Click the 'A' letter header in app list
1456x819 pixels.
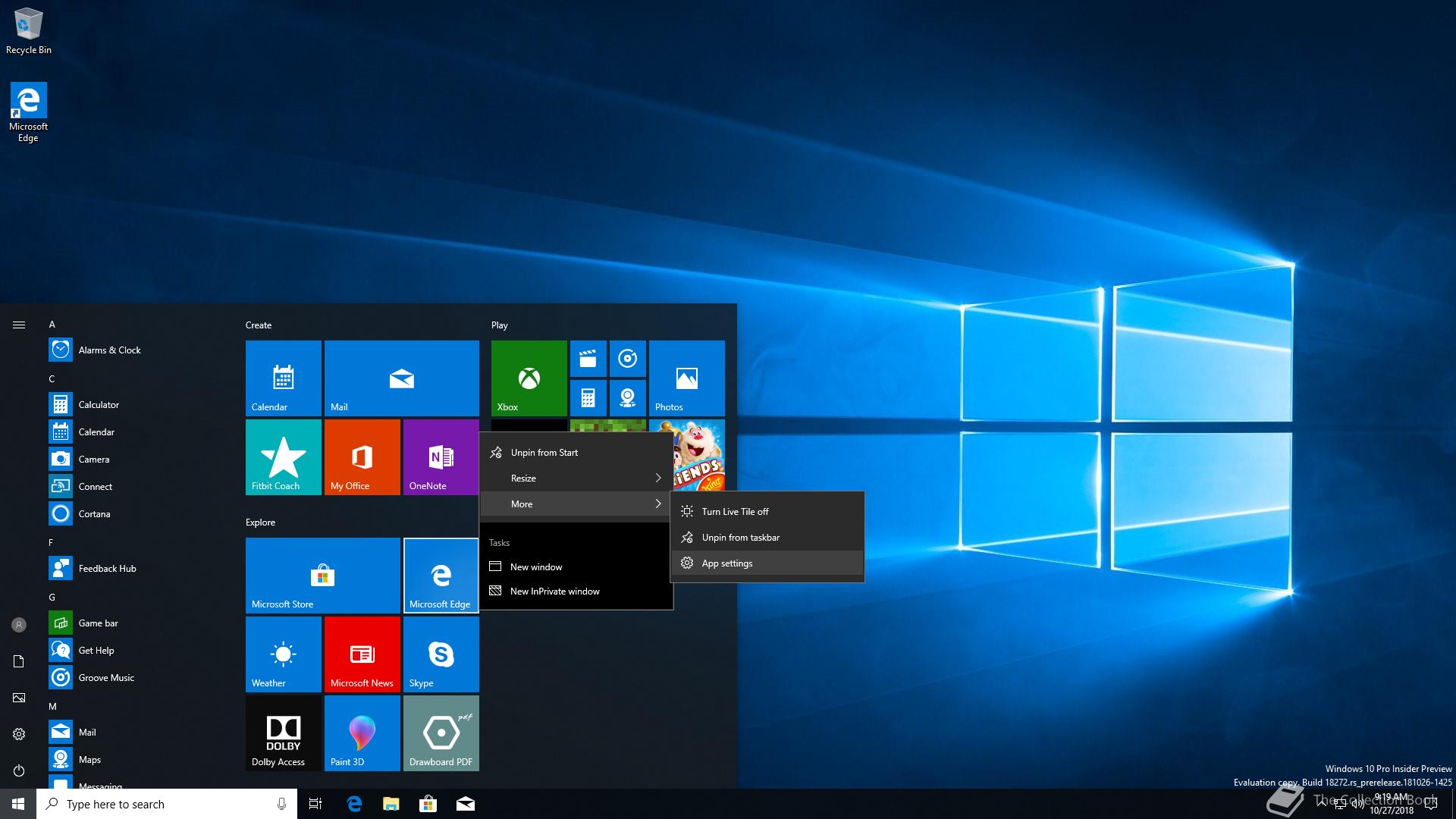pos(52,325)
